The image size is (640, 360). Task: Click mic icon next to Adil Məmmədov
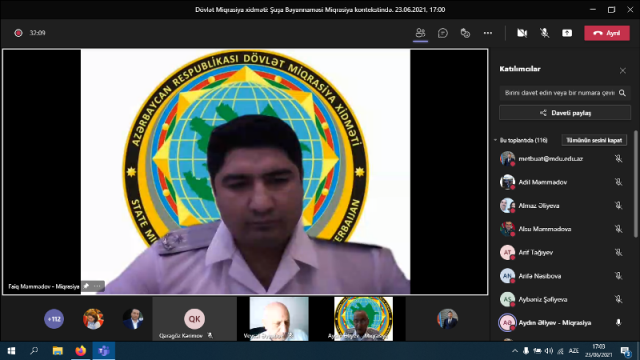(618, 182)
